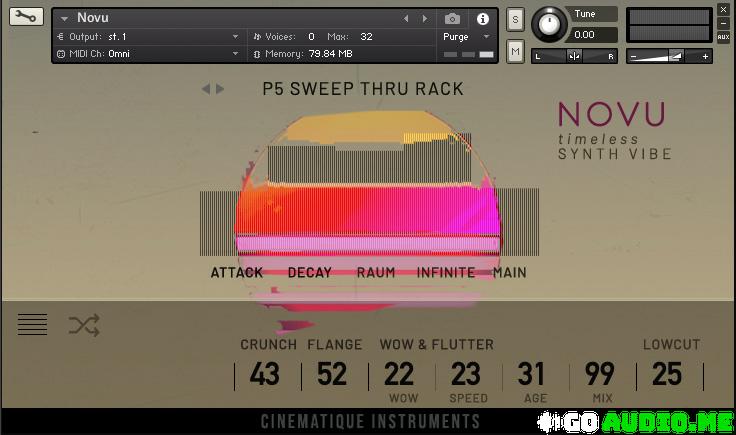The height and width of the screenshot is (435, 736).
Task: Select the INFINITE control
Action: pyautogui.click(x=446, y=273)
